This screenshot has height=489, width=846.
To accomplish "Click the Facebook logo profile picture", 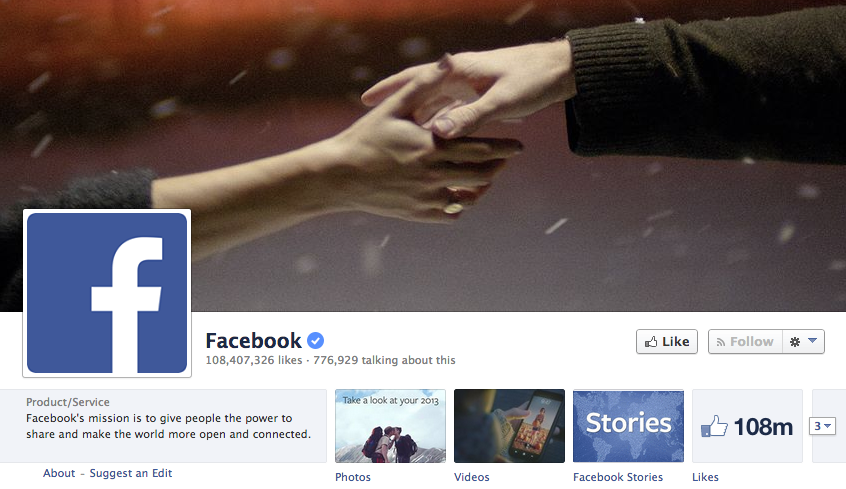I will 107,293.
